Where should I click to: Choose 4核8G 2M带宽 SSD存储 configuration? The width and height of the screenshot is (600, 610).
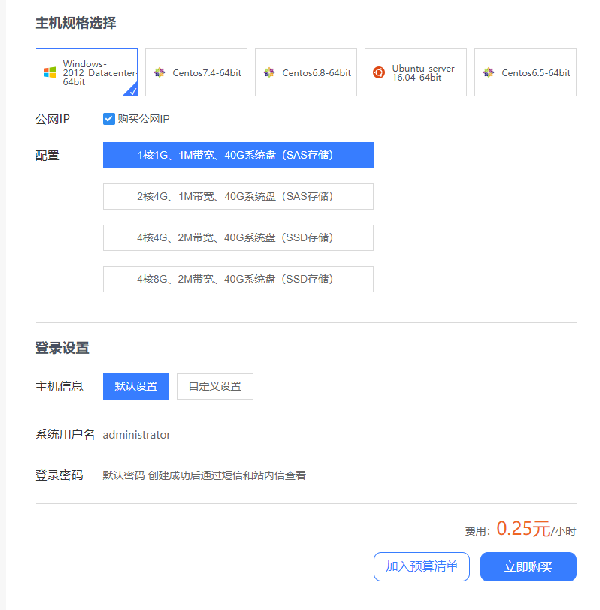tap(238, 279)
